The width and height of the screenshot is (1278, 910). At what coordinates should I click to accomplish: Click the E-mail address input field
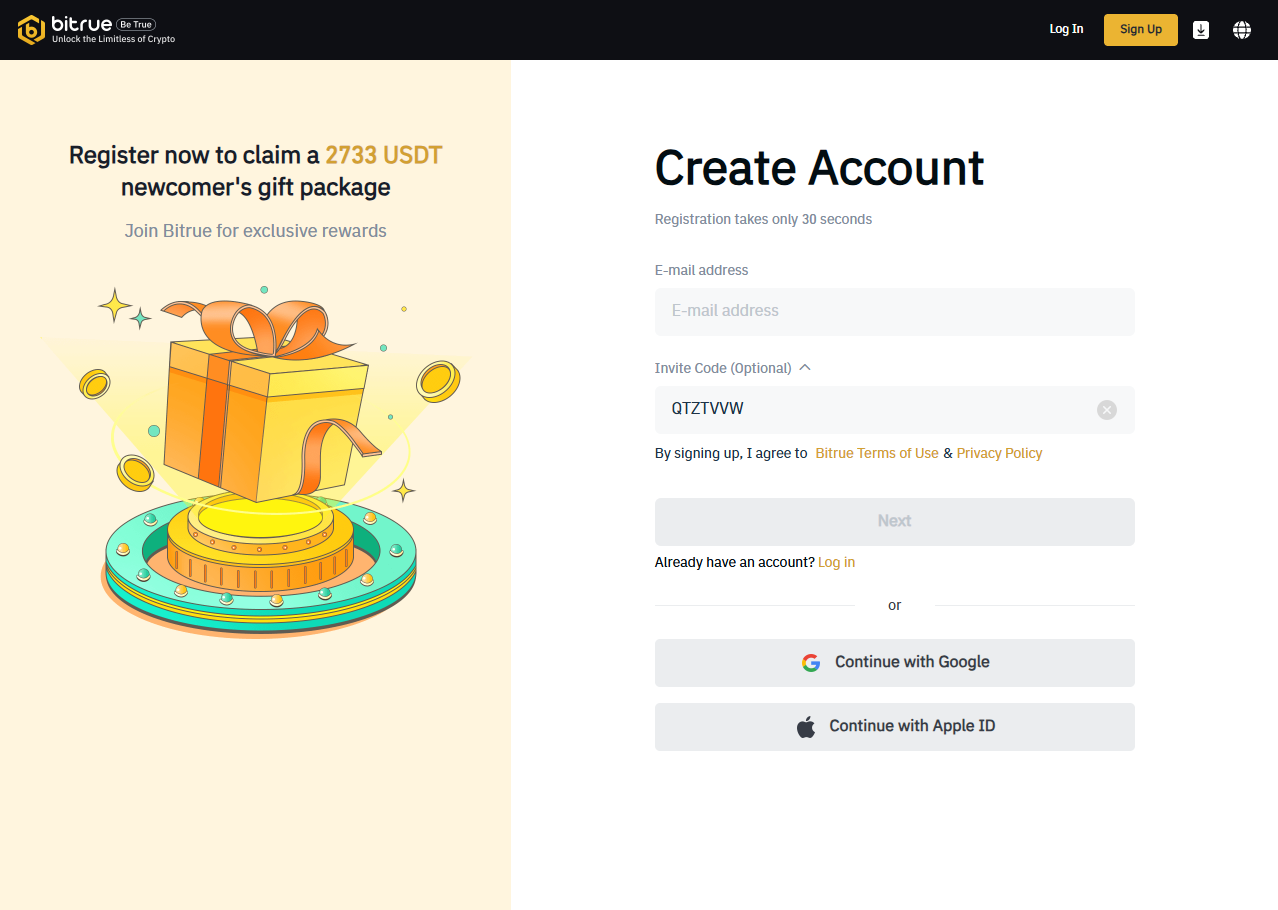894,311
